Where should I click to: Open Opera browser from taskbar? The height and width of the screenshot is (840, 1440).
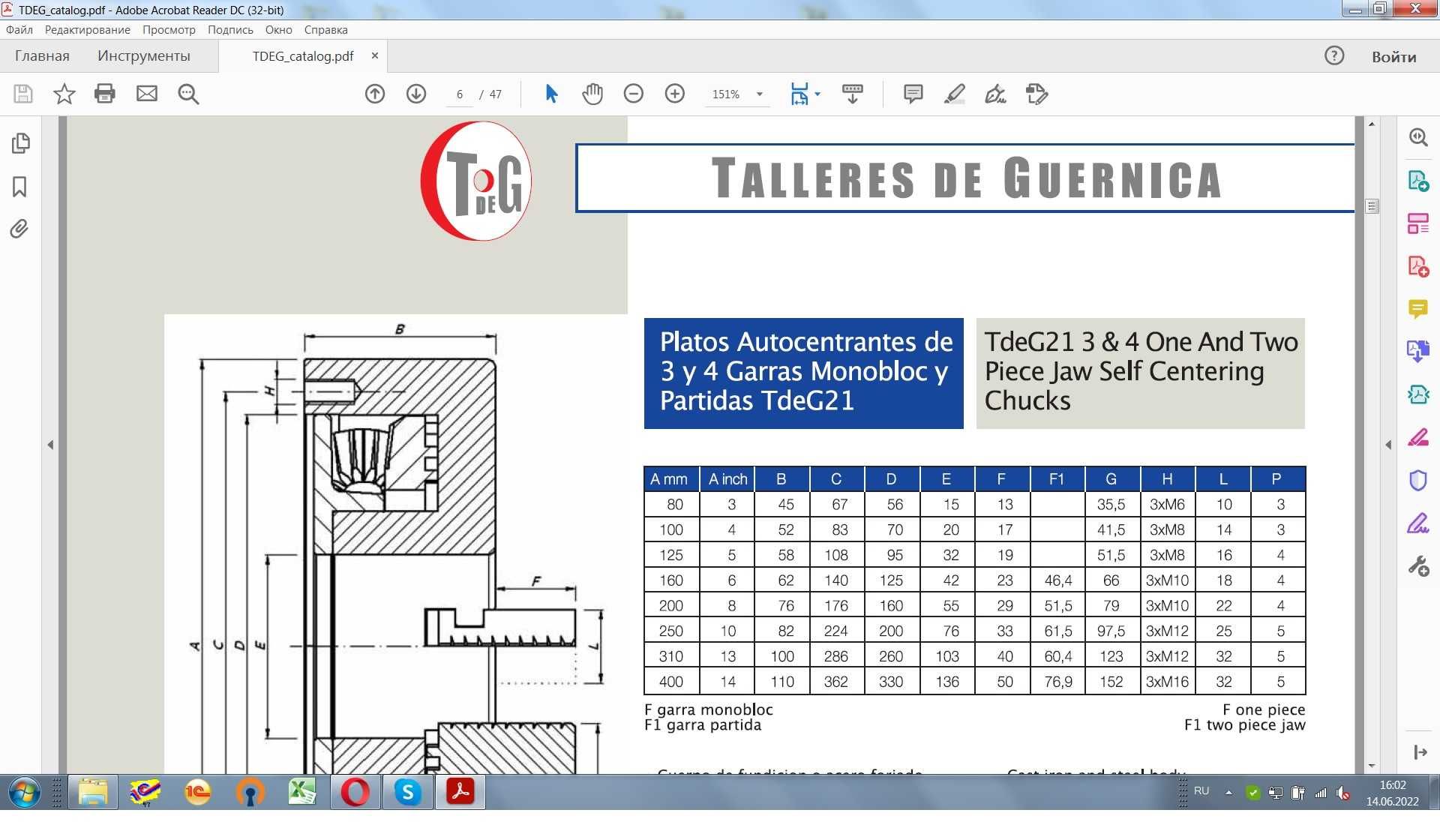coord(355,792)
